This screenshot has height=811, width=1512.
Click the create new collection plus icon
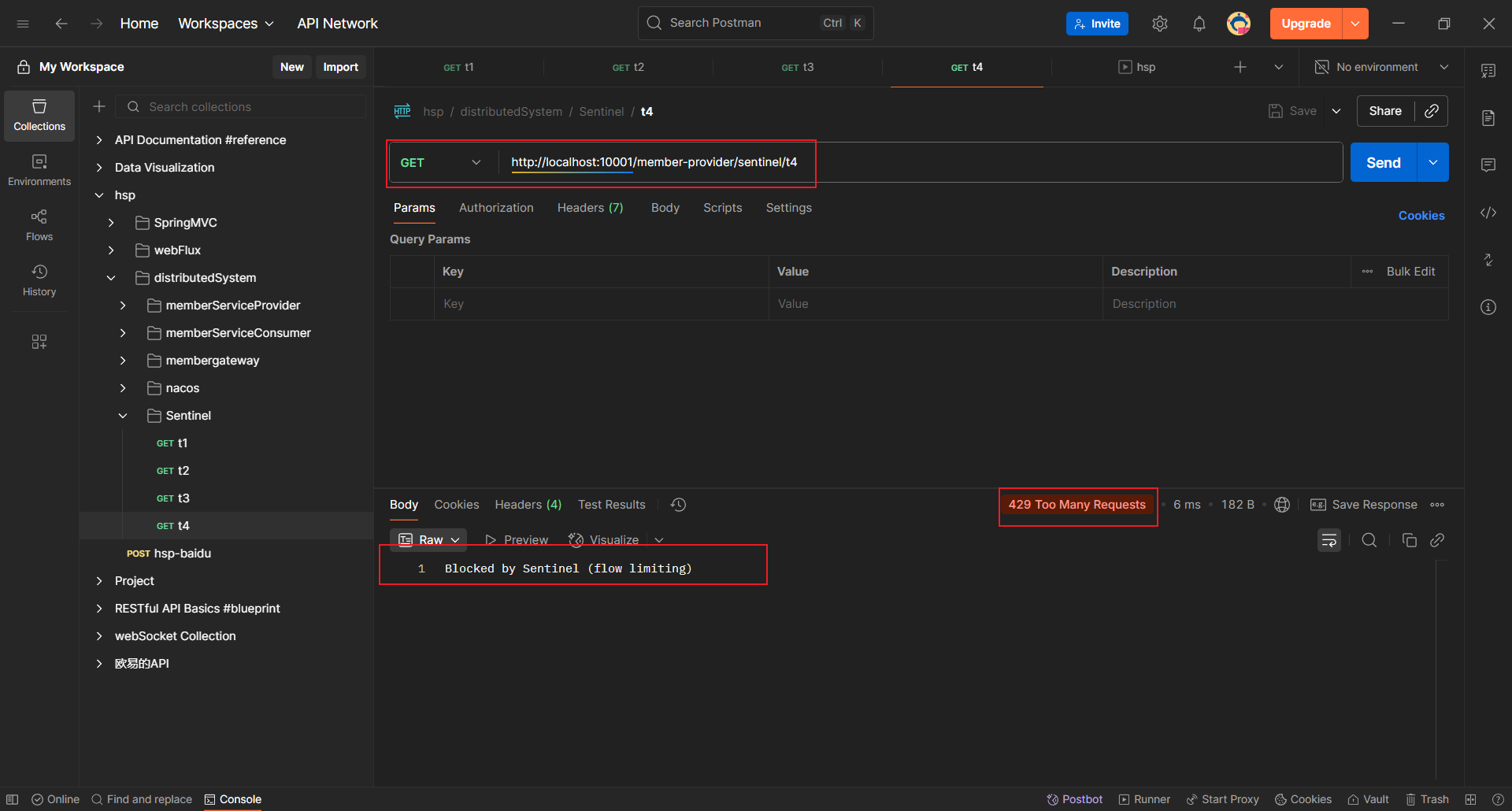(x=99, y=106)
